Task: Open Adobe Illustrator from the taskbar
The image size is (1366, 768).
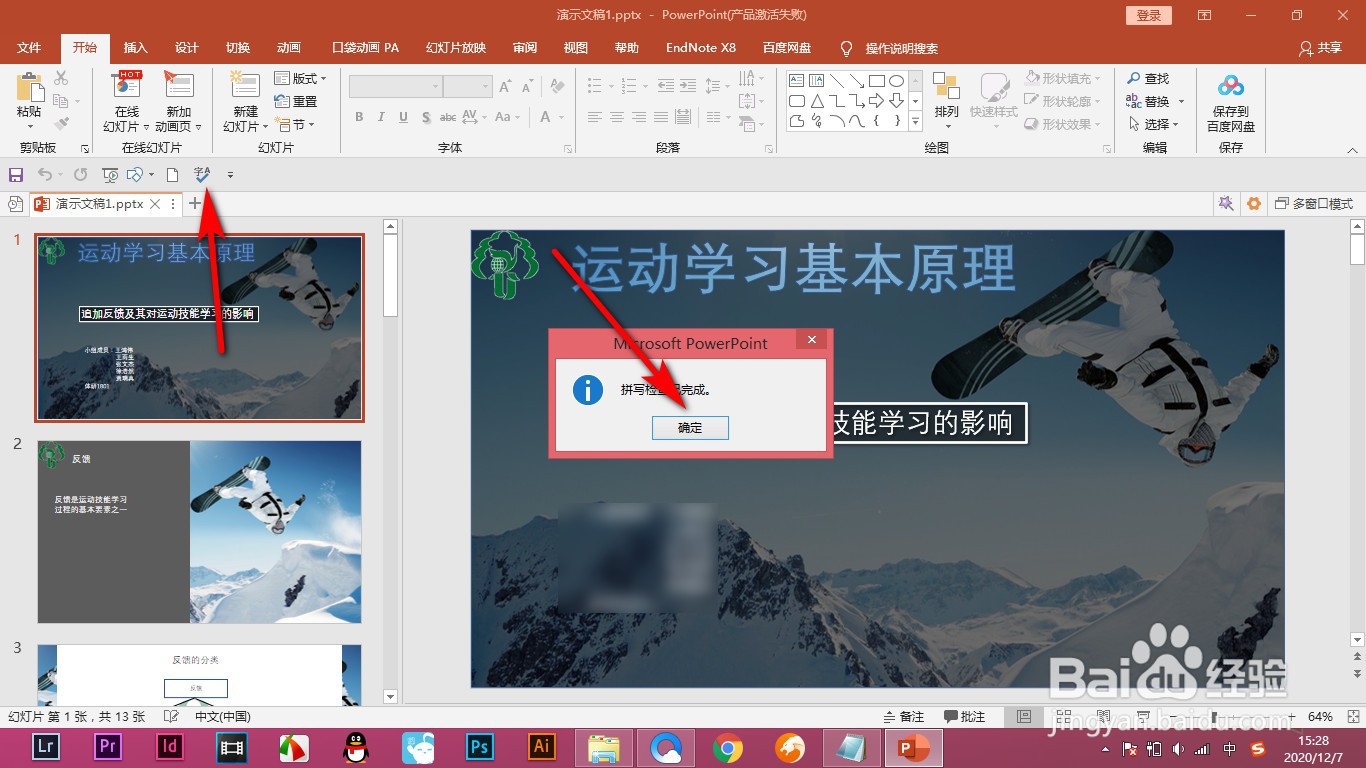Action: click(542, 747)
